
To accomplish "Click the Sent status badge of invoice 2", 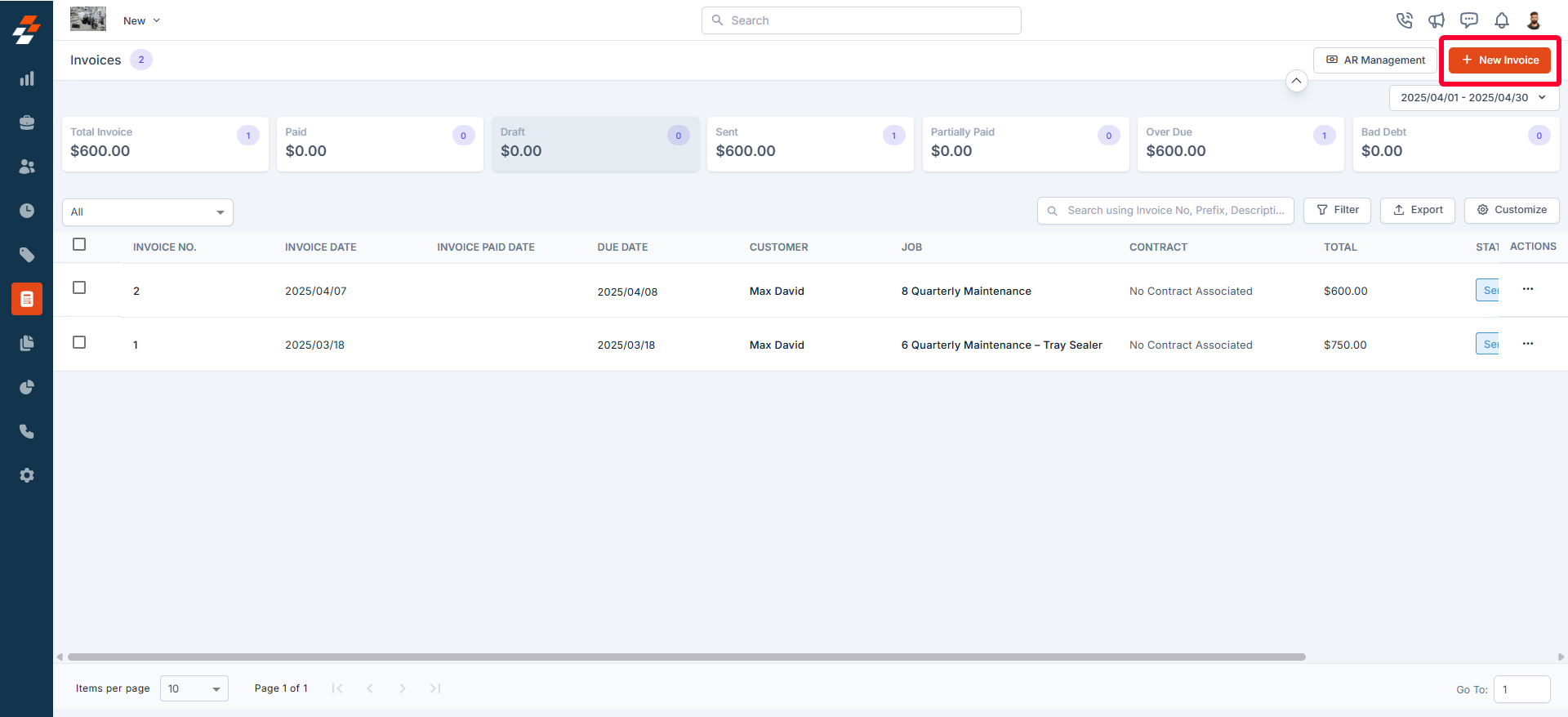I will click(1487, 290).
